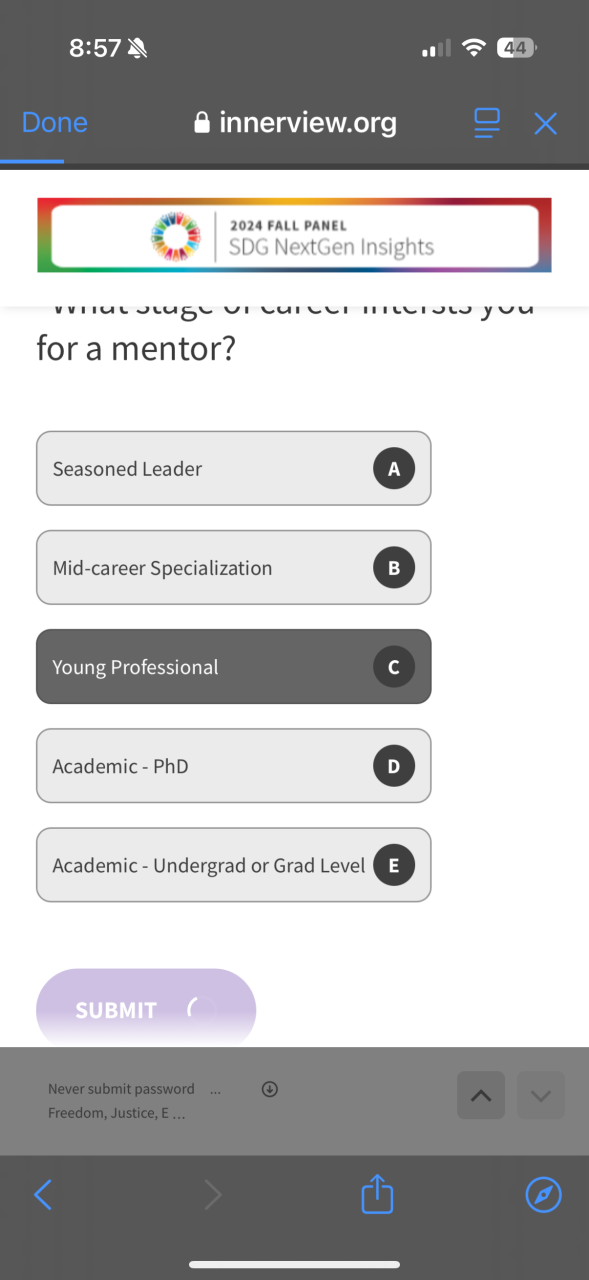Screen dimensions: 589x1280
Task: Select the Seasoned Leader option
Action: pyautogui.click(x=234, y=468)
